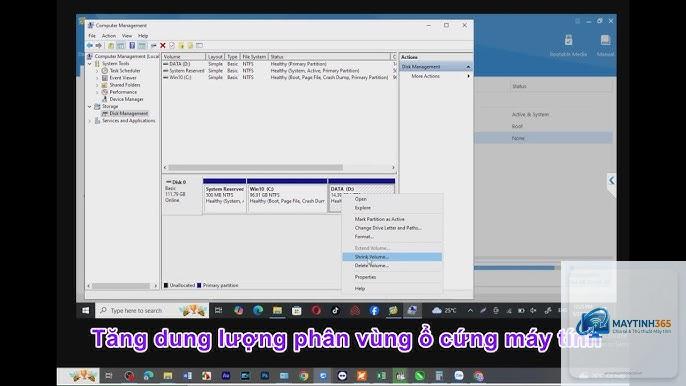
Task: Open the View menu
Action: 127,36
